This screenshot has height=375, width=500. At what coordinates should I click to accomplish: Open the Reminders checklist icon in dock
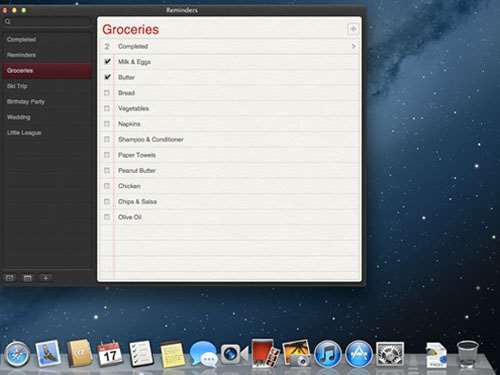pos(141,353)
